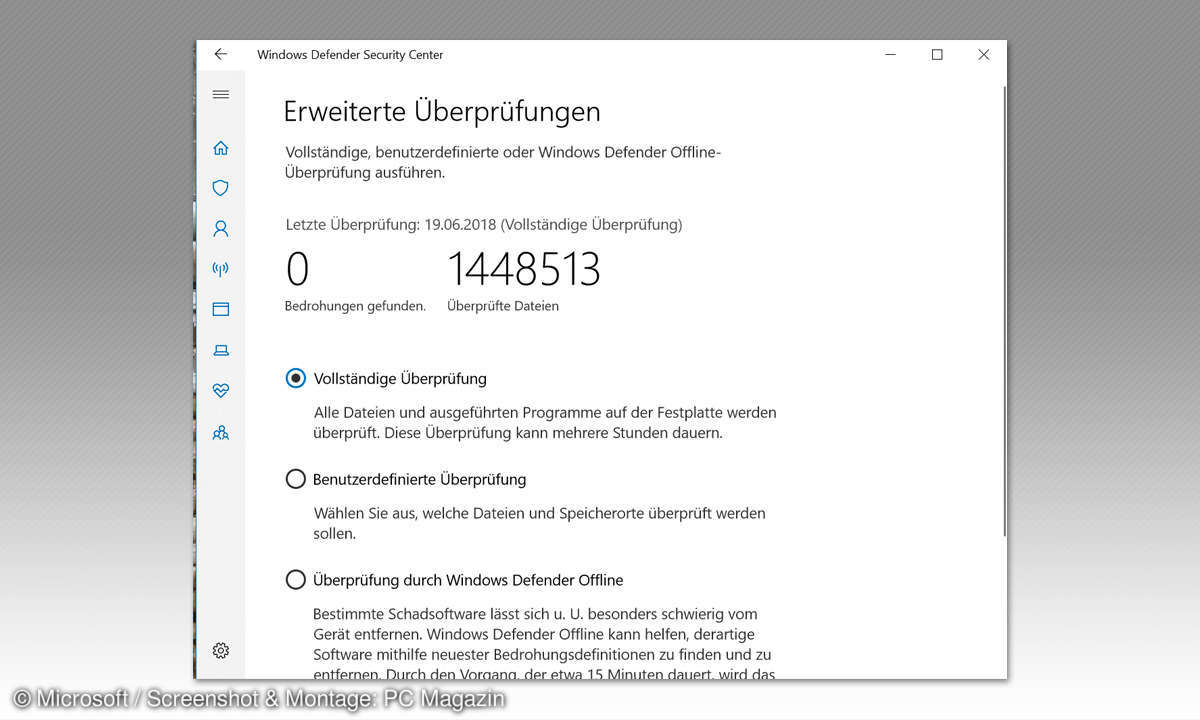The image size is (1200, 720).
Task: Open Family options people icon
Action: click(221, 432)
